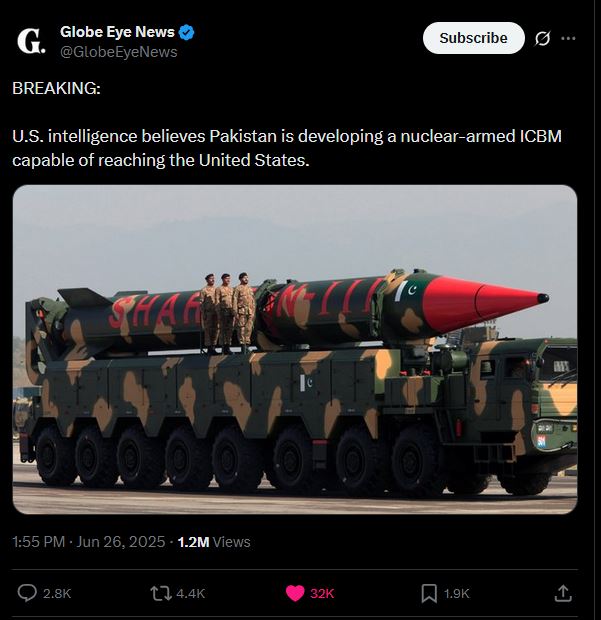601x620 pixels.
Task: Click the blue verified checkmark badge
Action: click(186, 32)
